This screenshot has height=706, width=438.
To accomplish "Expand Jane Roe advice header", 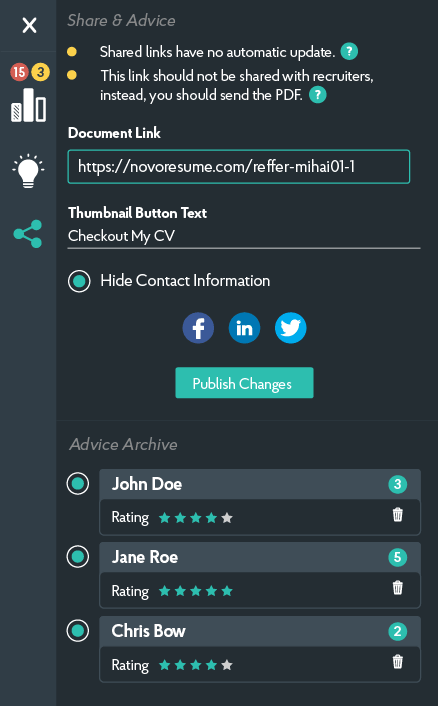I will [x=260, y=557].
